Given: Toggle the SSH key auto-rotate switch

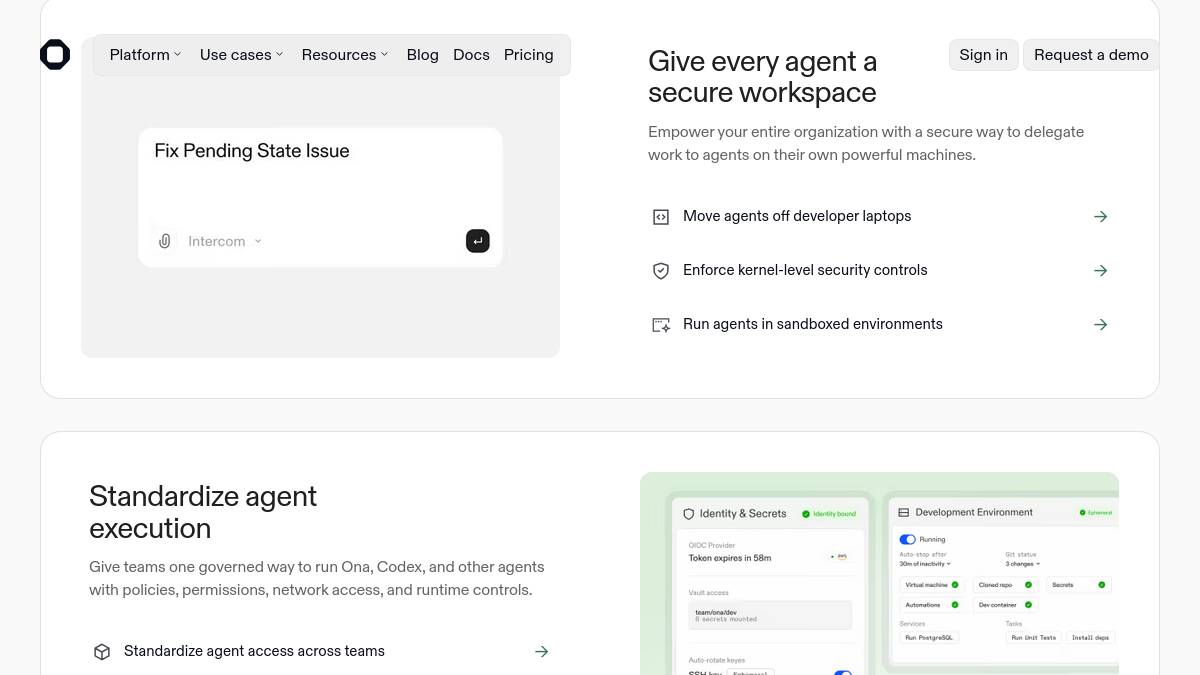Looking at the screenshot, I should 843,673.
